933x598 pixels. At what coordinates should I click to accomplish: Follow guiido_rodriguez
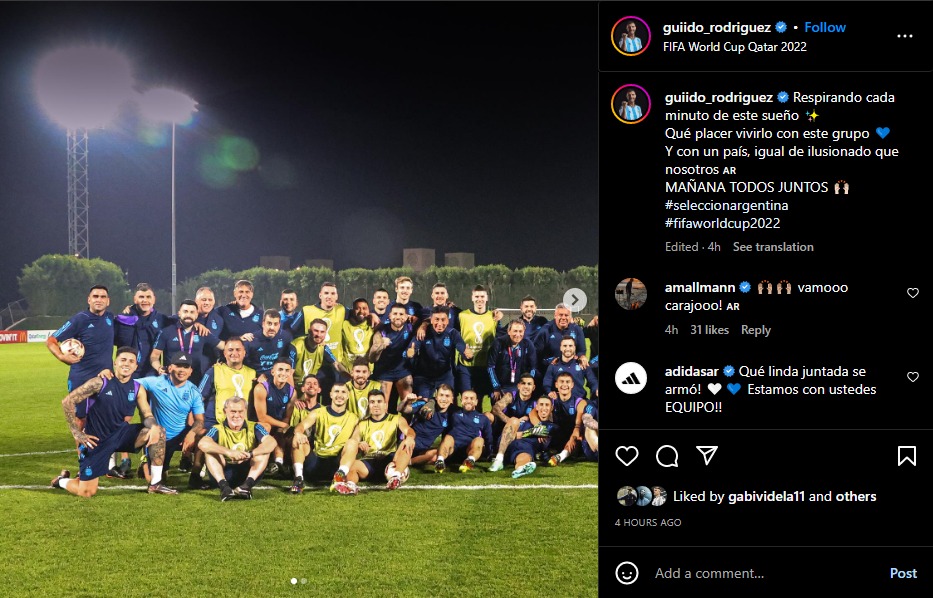(x=825, y=27)
